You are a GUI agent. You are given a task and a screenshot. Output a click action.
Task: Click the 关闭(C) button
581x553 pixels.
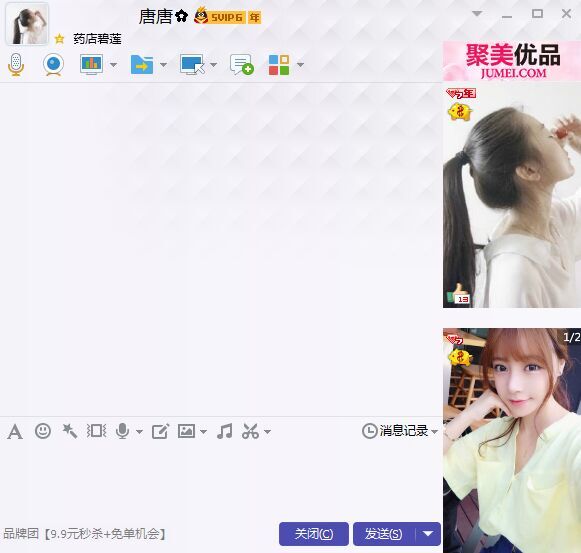tap(314, 534)
